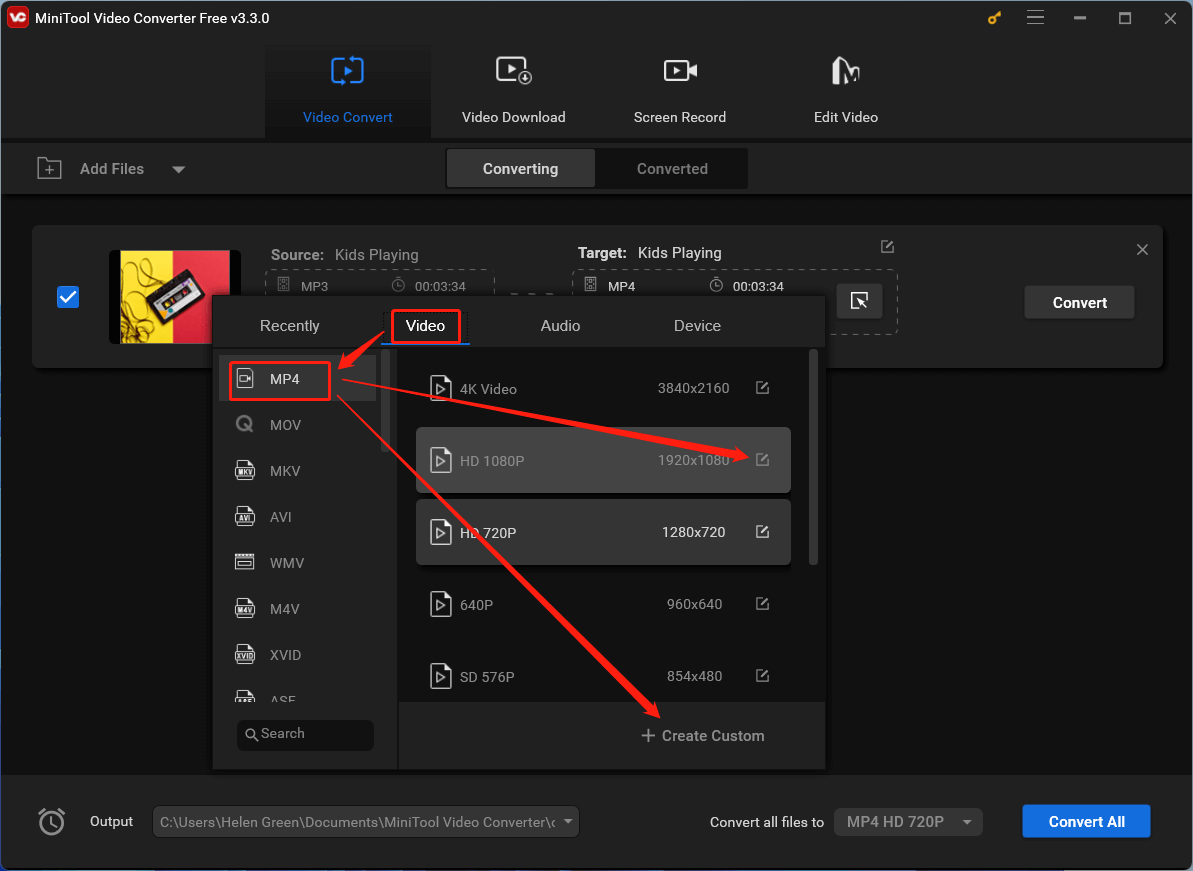Switch to the Converted tab
This screenshot has height=871, width=1193.
[x=672, y=168]
